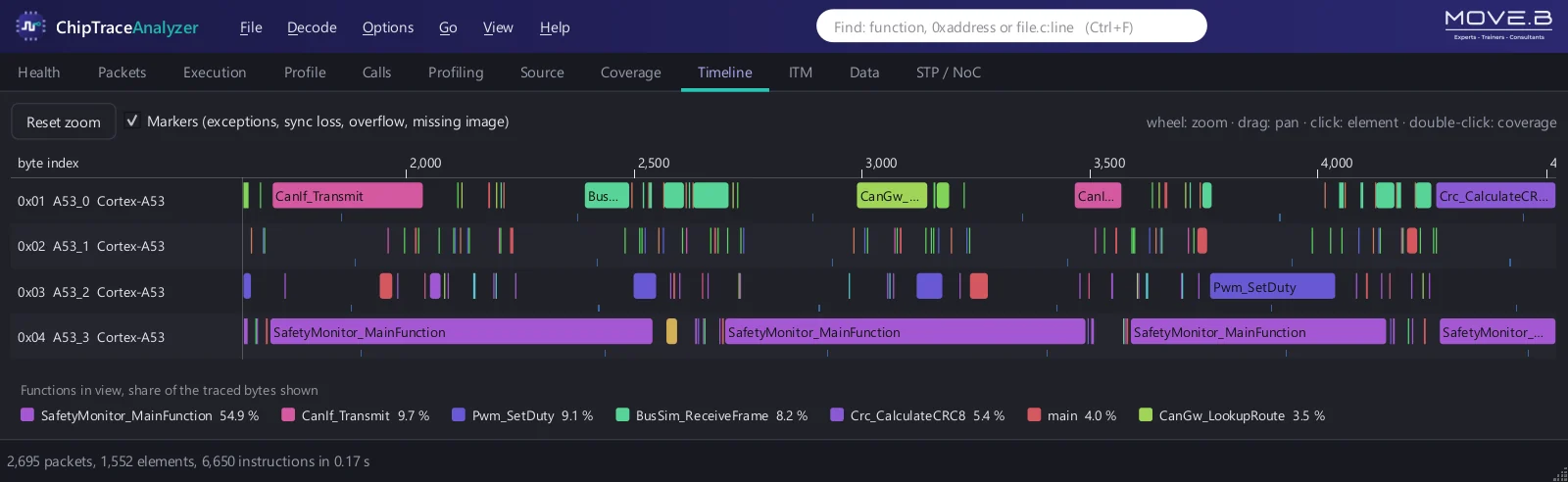1568x482 pixels.
Task: Click the status bar packets summary text
Action: click(188, 461)
